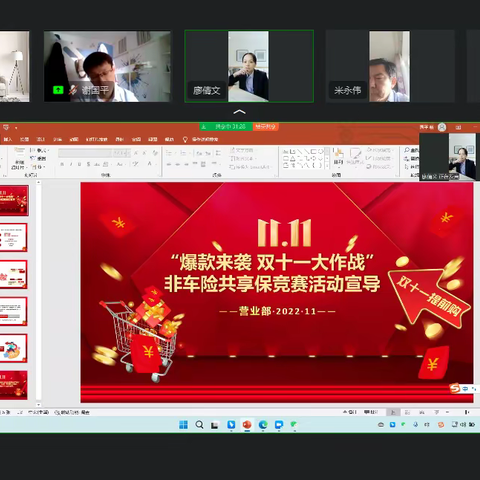Expand the participant video strip chevron
This screenshot has height=480, width=480.
(x=239, y=112)
